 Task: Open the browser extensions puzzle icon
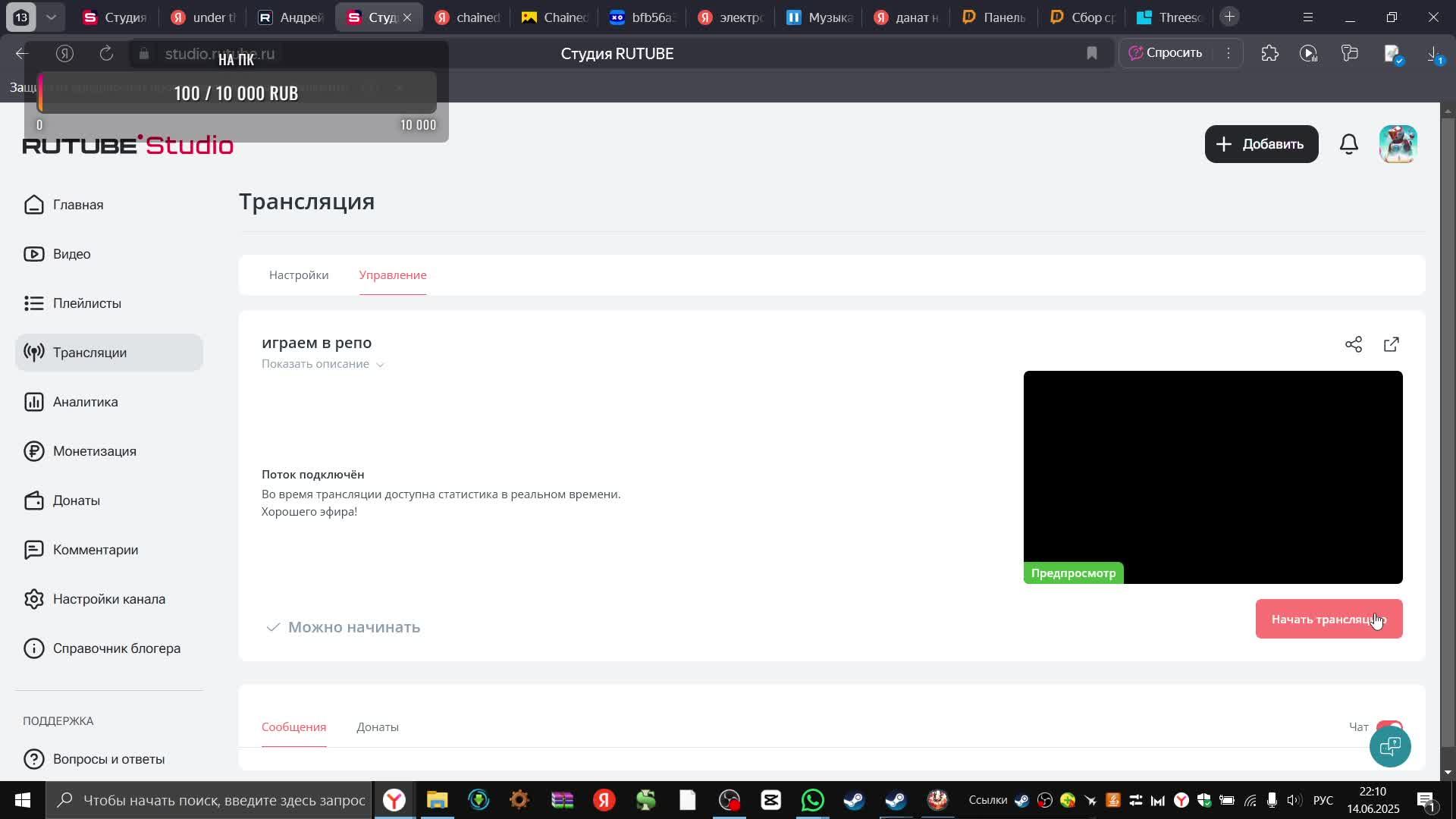1270,54
